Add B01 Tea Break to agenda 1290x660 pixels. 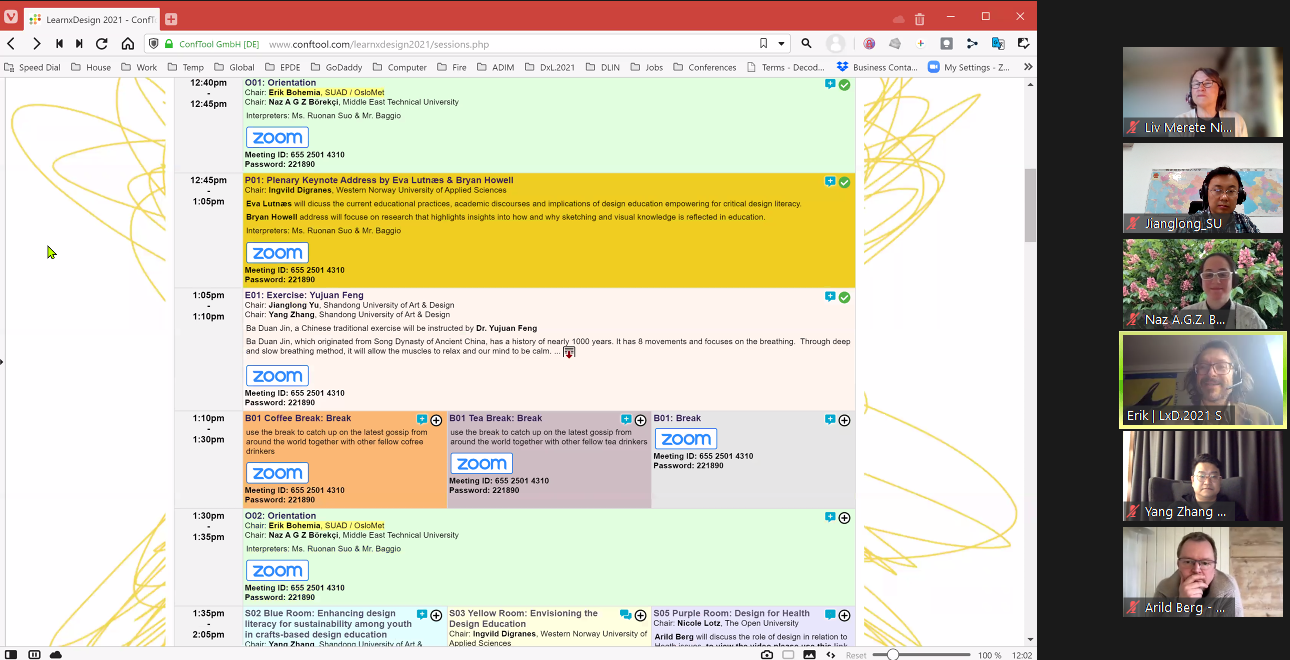pyautogui.click(x=641, y=420)
